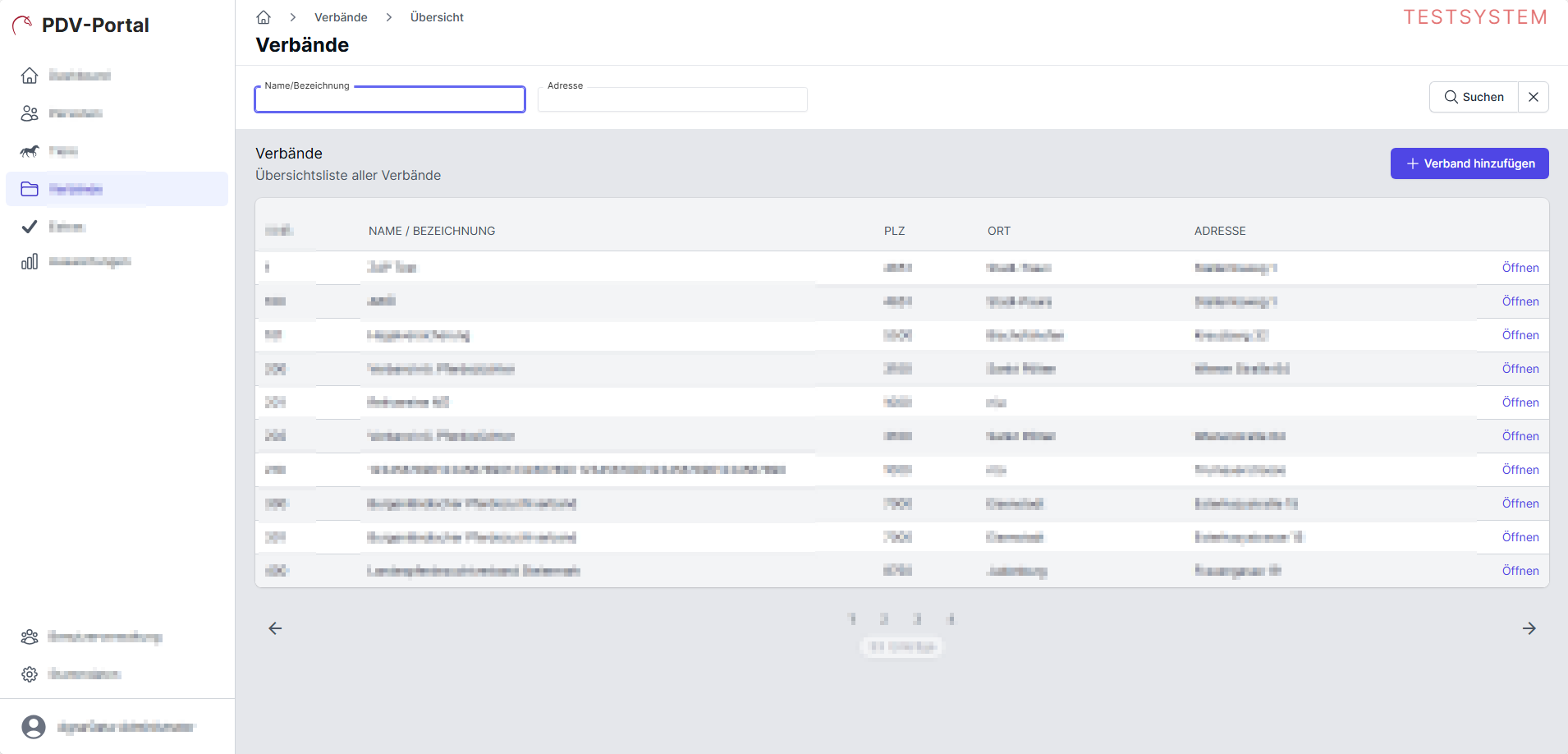Viewport: 1568px width, 754px height.
Task: Open the settings gear icon in sidebar
Action: pyautogui.click(x=30, y=674)
